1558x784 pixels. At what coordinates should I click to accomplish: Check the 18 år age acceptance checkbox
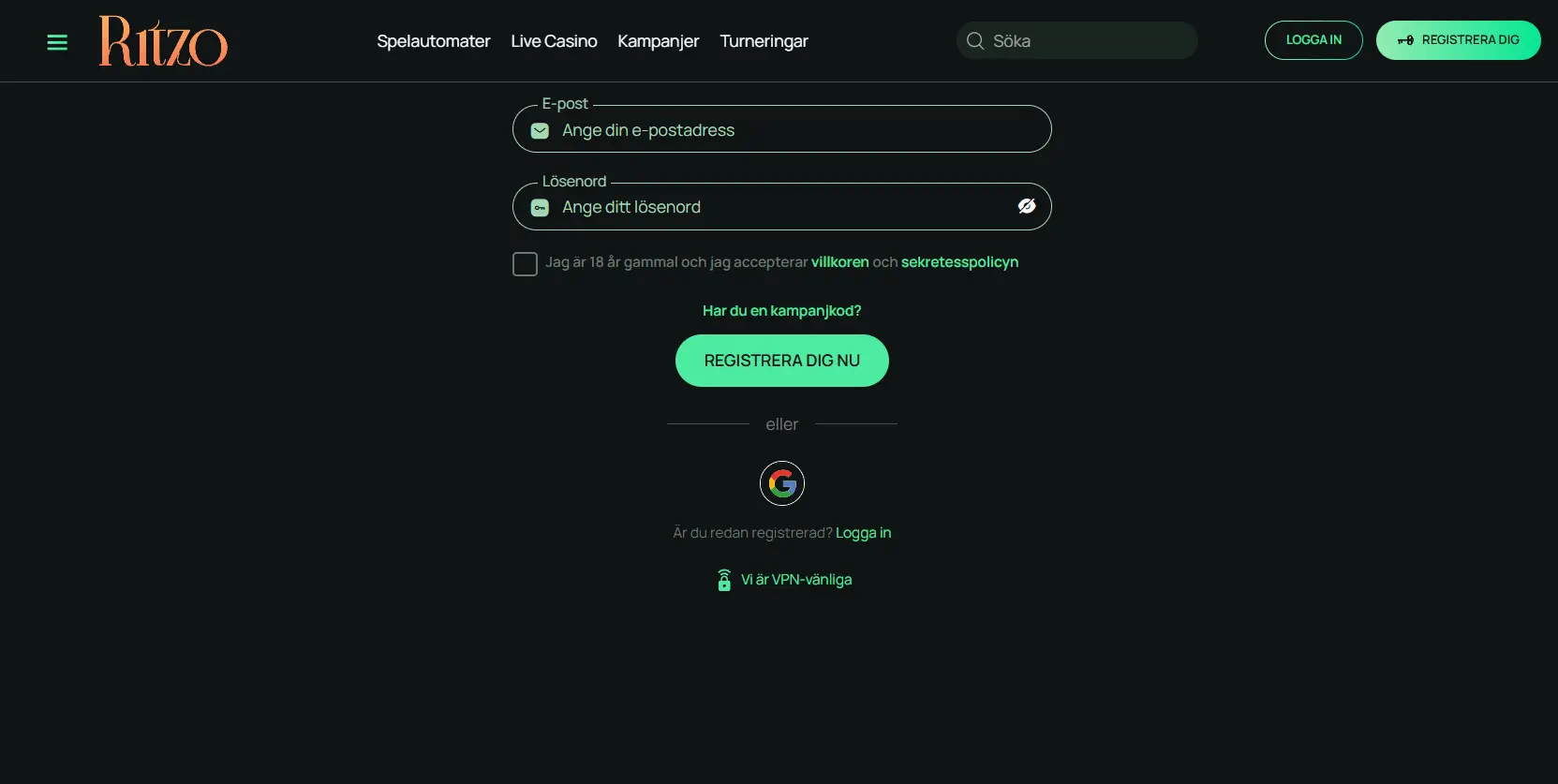pos(525,264)
